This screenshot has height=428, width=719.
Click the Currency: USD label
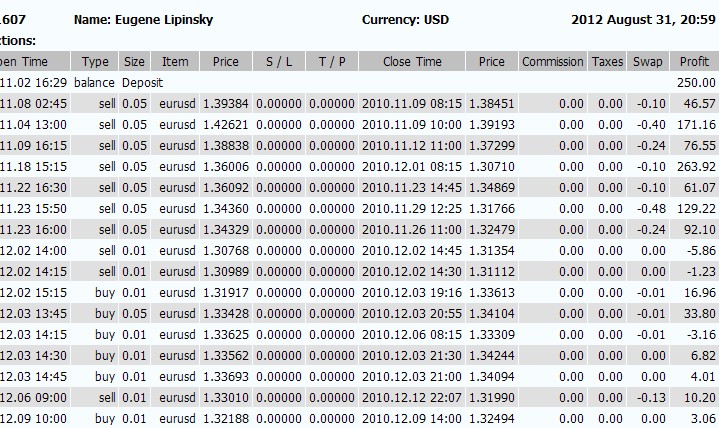click(405, 20)
